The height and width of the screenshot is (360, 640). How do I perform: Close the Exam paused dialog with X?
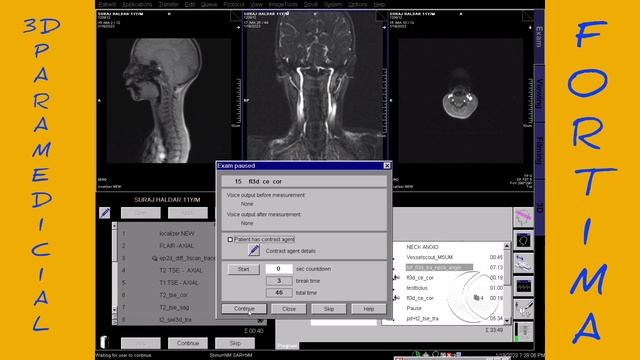coord(387,166)
